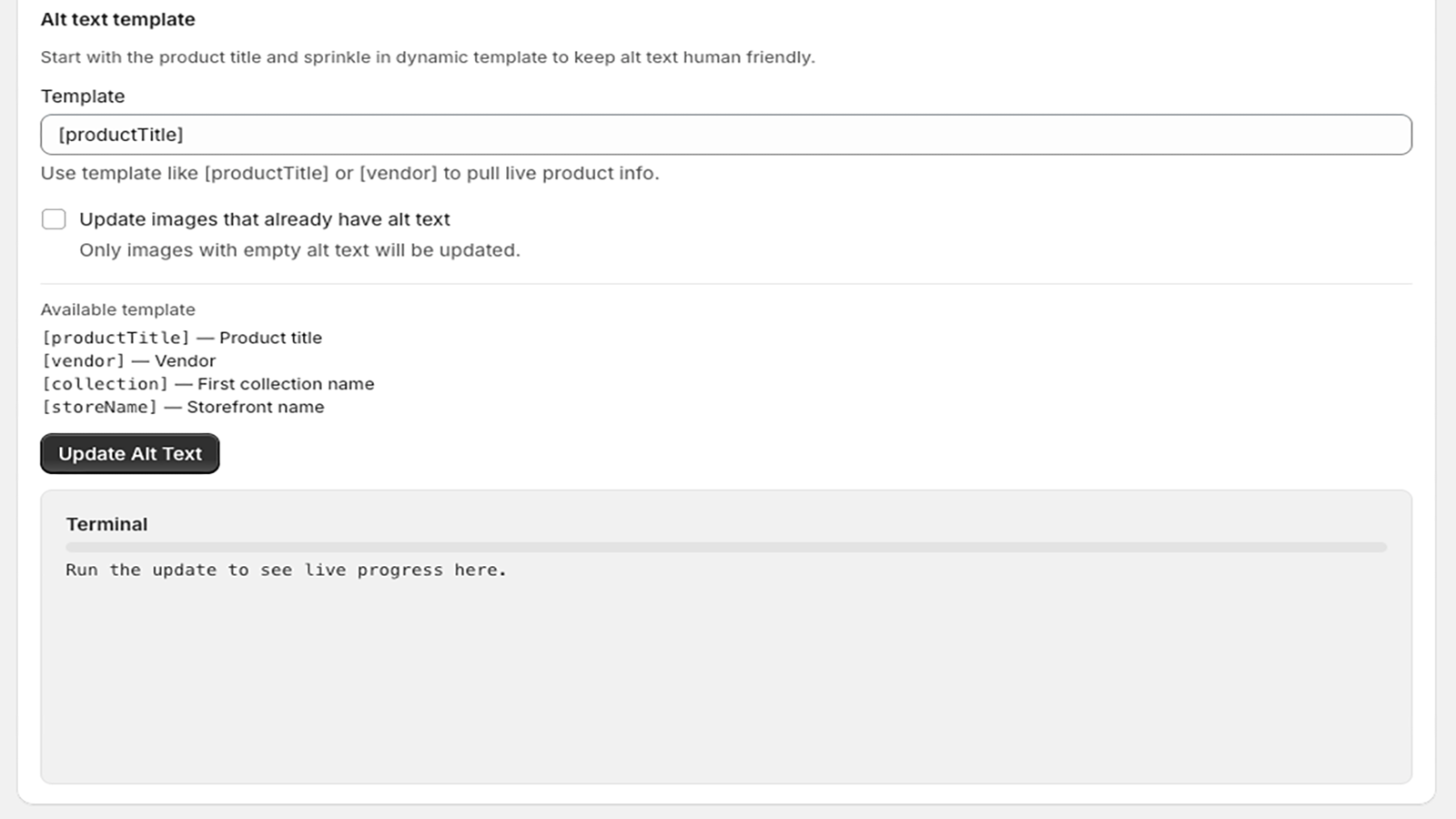1456x819 pixels.
Task: Enable updating images that already have alt text
Action: pos(54,218)
